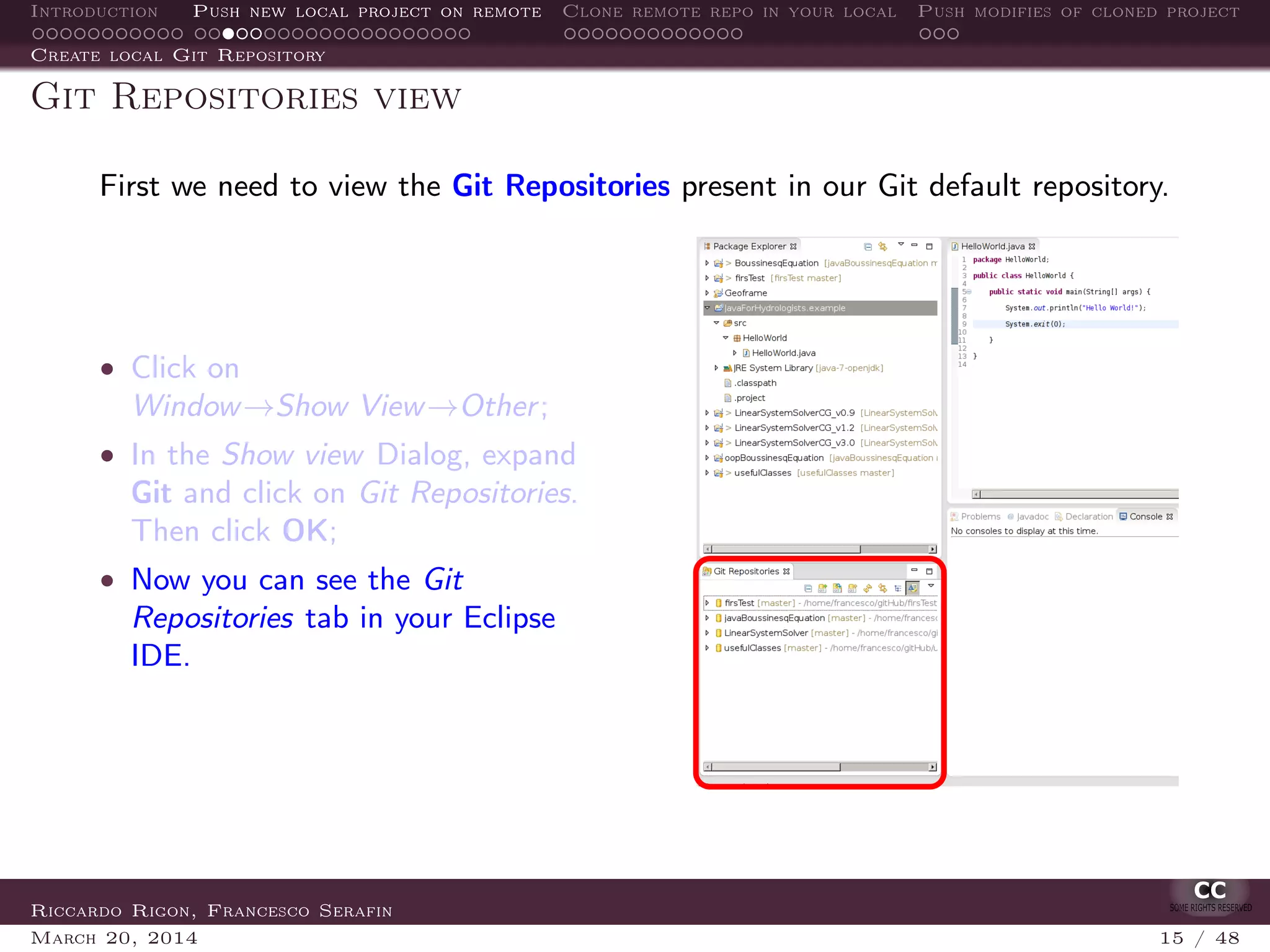1270x952 pixels.
Task: Collapse the JavaForHydrologists.example project
Action: (x=707, y=307)
